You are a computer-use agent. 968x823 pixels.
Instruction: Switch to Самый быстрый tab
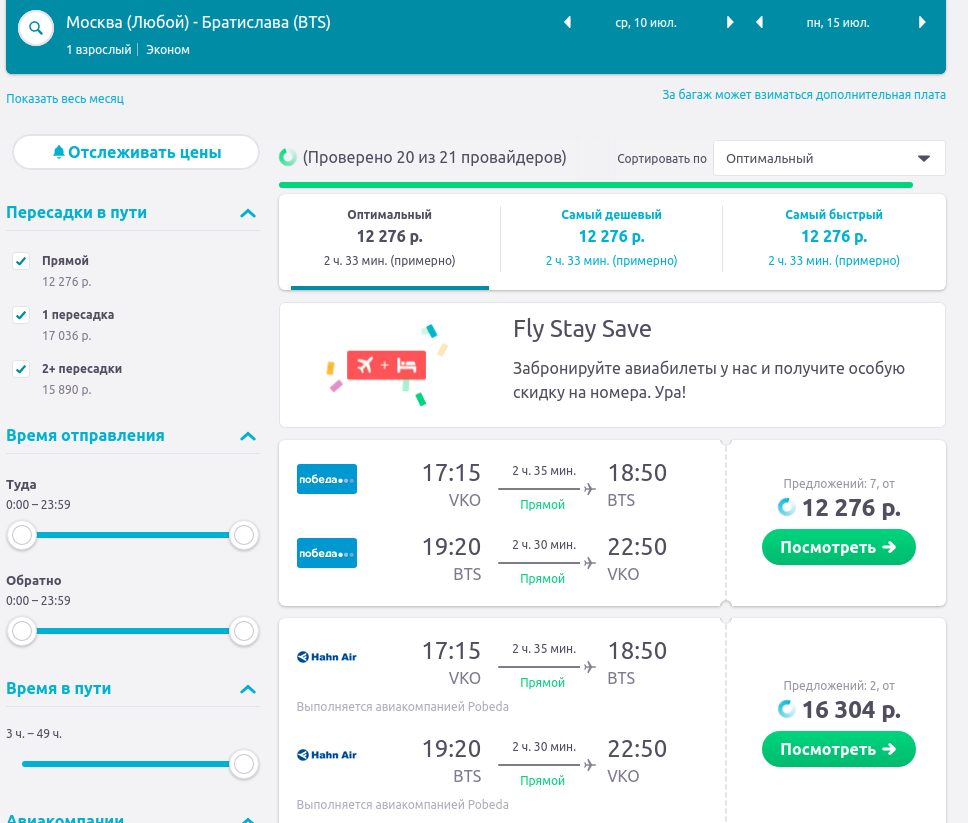coord(833,236)
